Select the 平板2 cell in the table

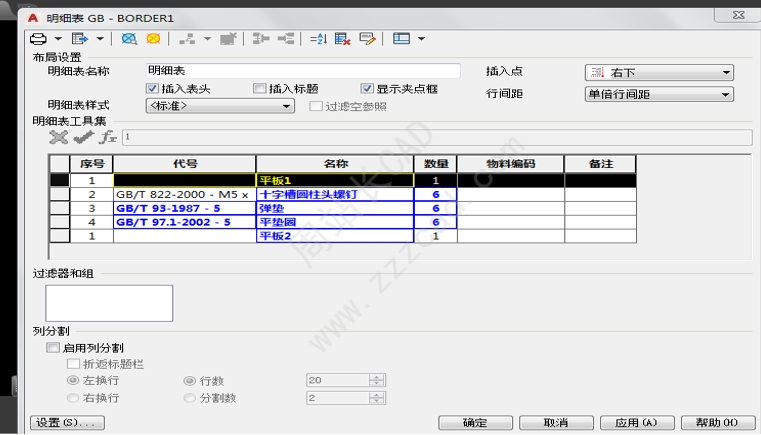pyautogui.click(x=335, y=236)
